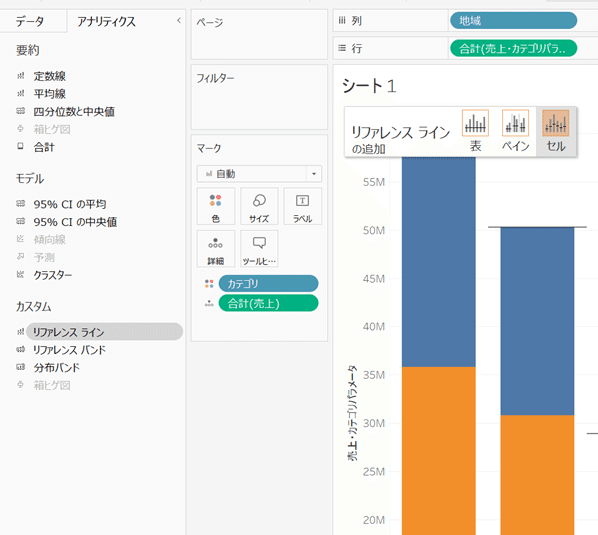Choose 95% CI の平均 model
The width and height of the screenshot is (598, 535).
(70, 204)
